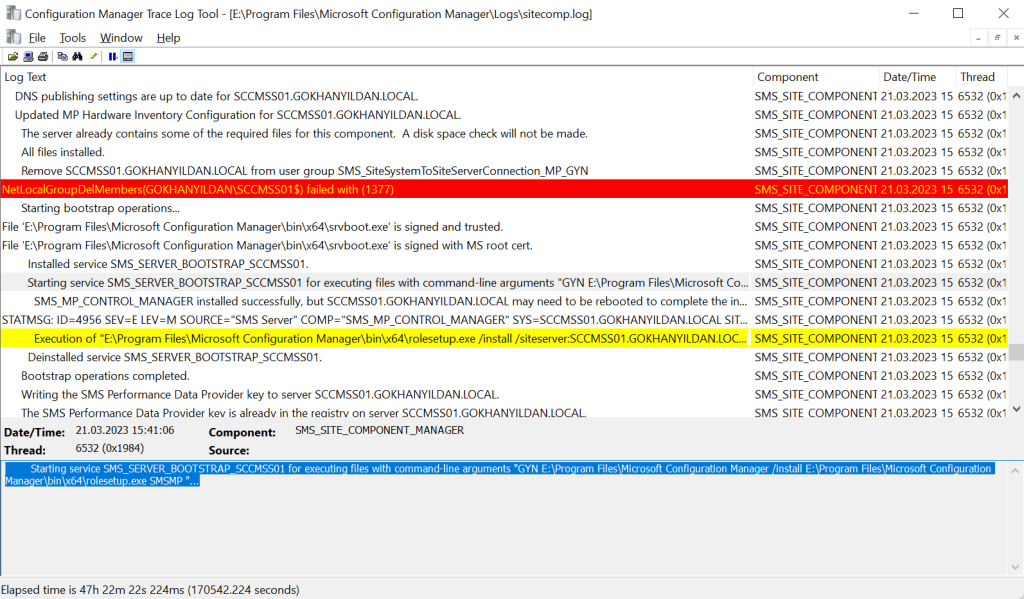This screenshot has height=599, width=1024.
Task: Select the red NetLocalGroupDelMembers failed row
Action: 504,189
